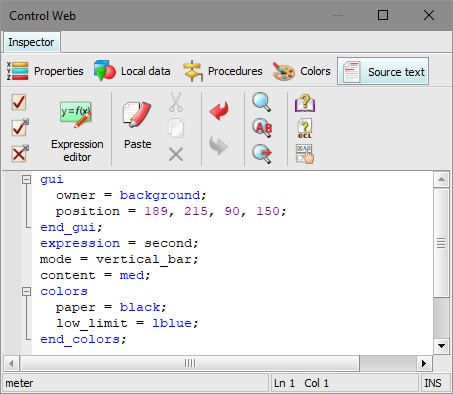This screenshot has width=453, height=394.
Task: Open the help book icon
Action: point(305,103)
